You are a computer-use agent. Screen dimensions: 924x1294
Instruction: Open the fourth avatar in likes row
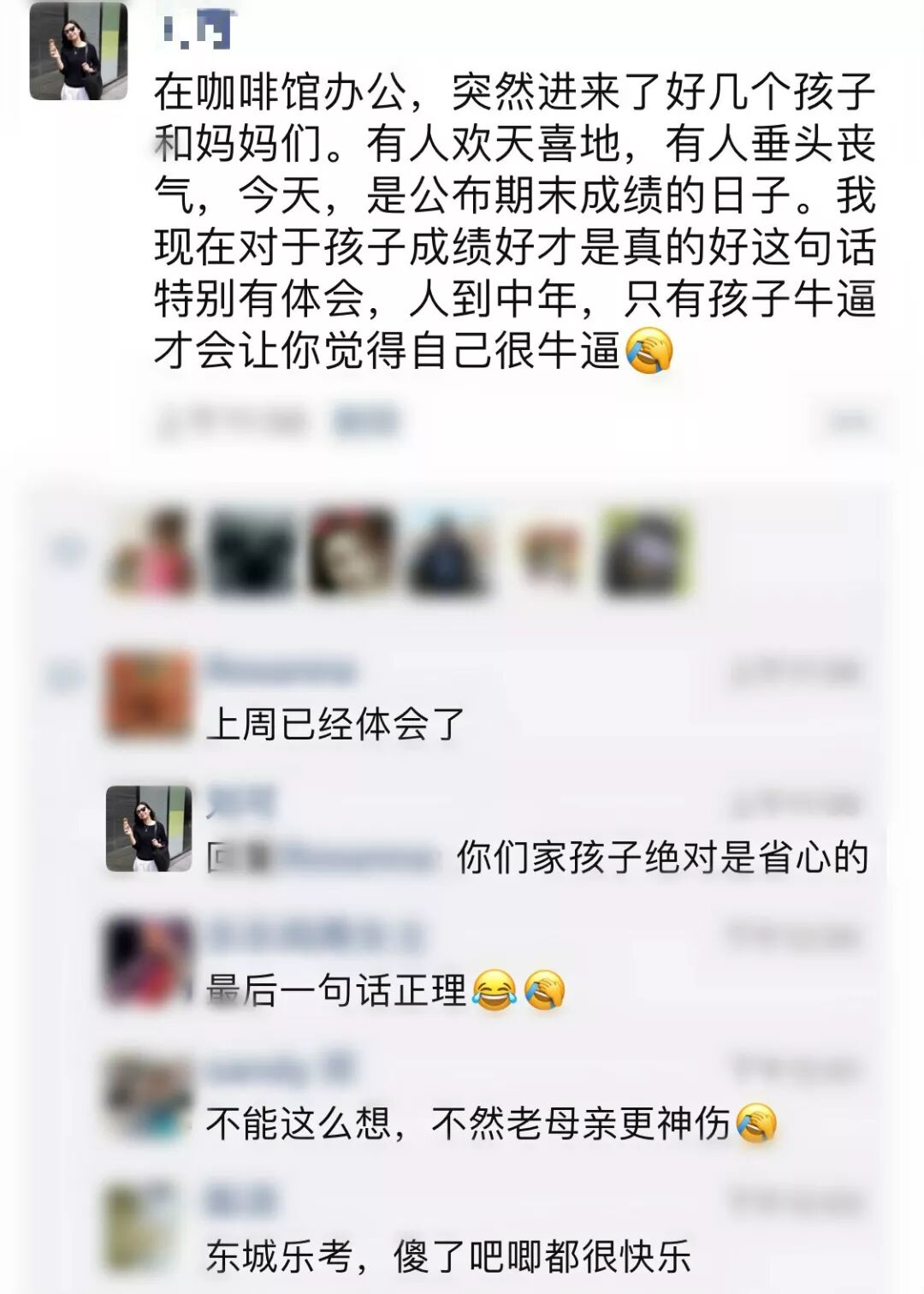tap(449, 552)
